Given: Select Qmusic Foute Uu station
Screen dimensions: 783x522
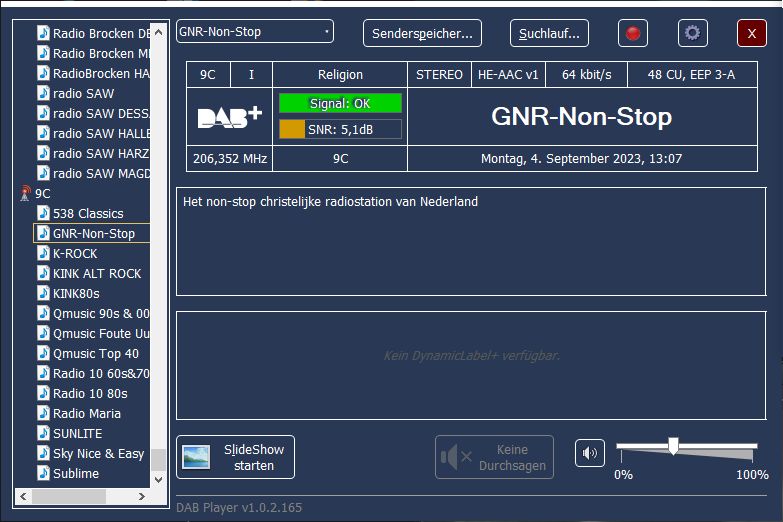Looking at the screenshot, I should point(101,334).
